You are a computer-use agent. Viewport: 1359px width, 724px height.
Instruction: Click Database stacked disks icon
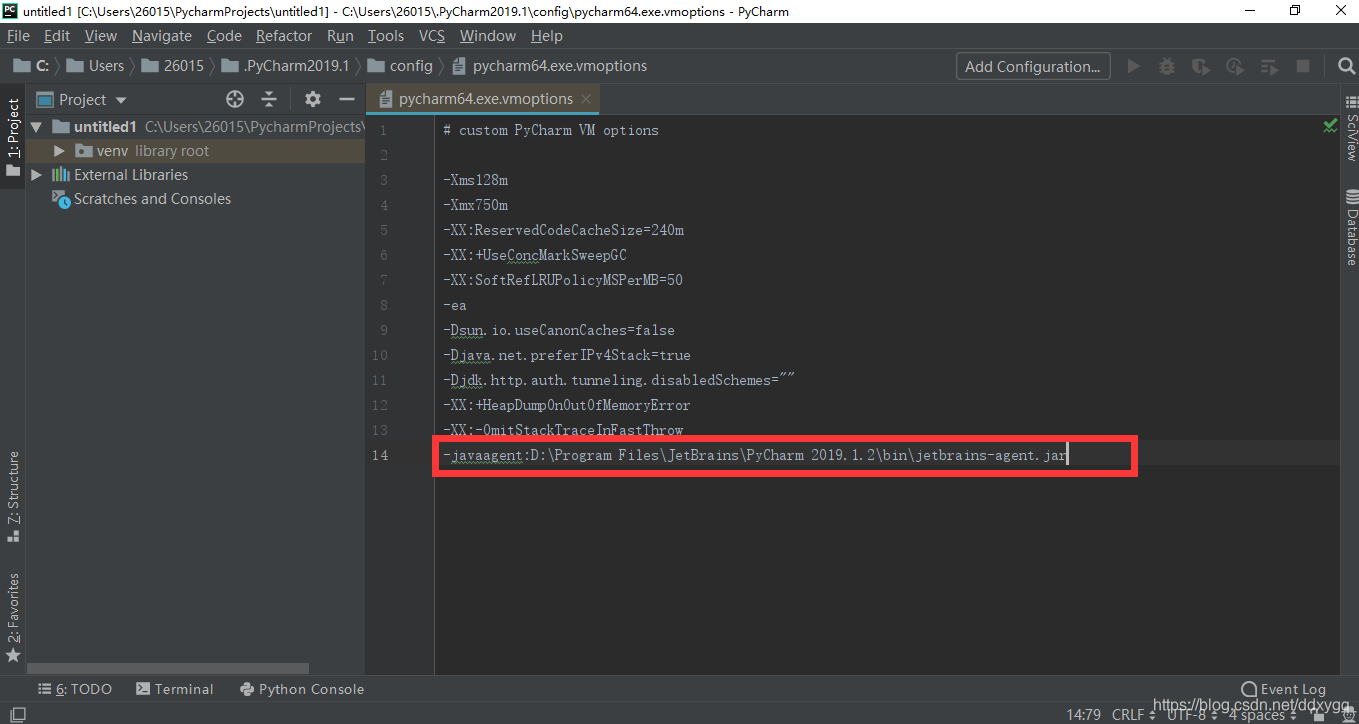(1351, 195)
